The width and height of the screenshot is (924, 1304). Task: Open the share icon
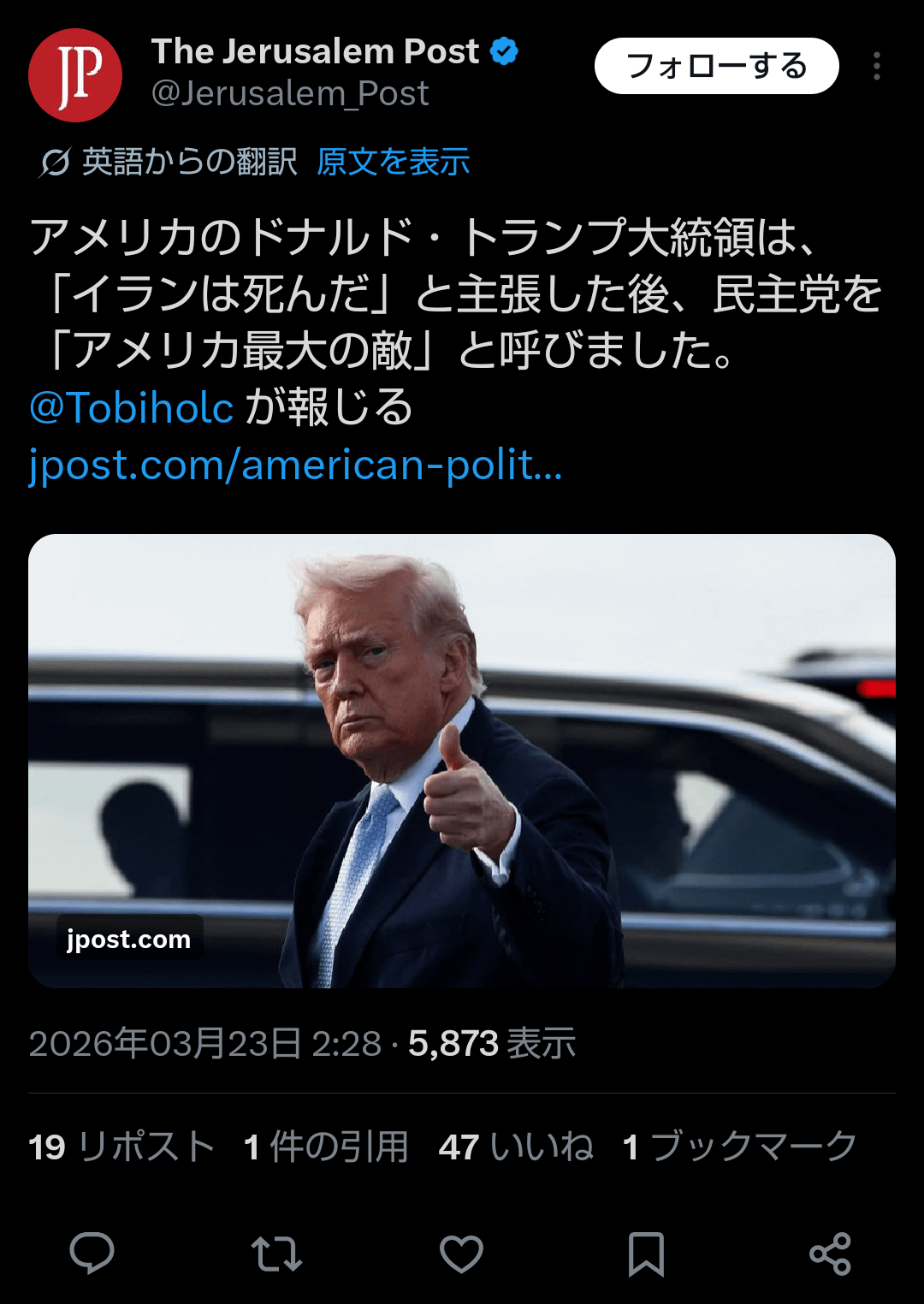pos(830,1254)
